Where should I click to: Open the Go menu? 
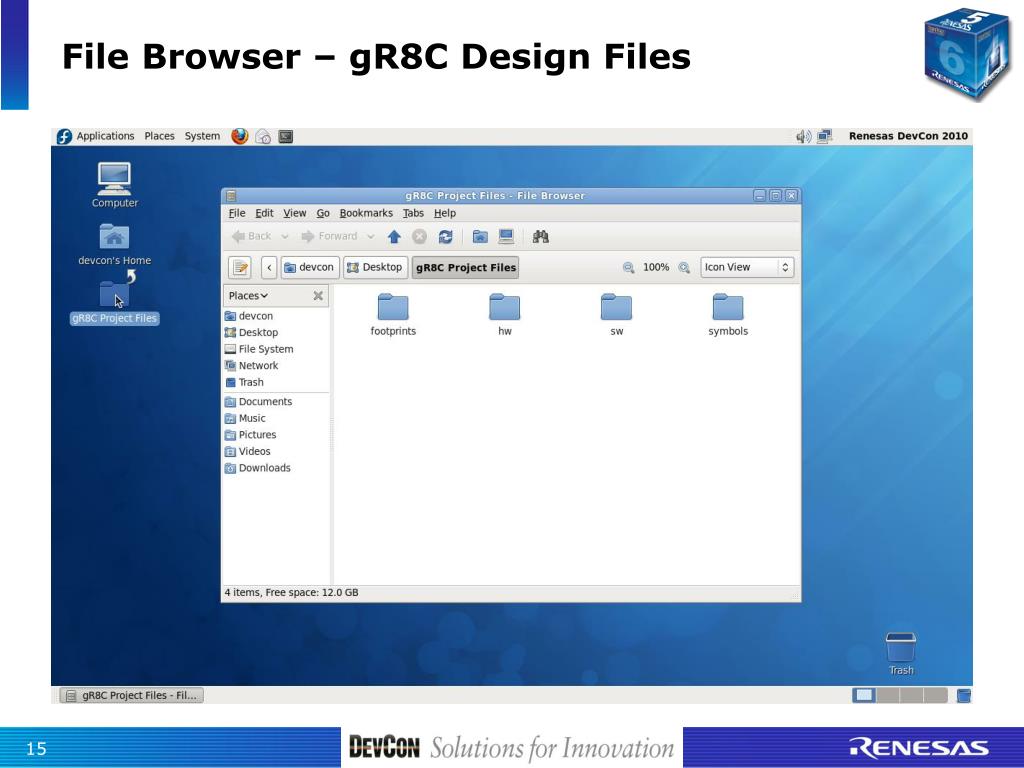pyautogui.click(x=323, y=214)
